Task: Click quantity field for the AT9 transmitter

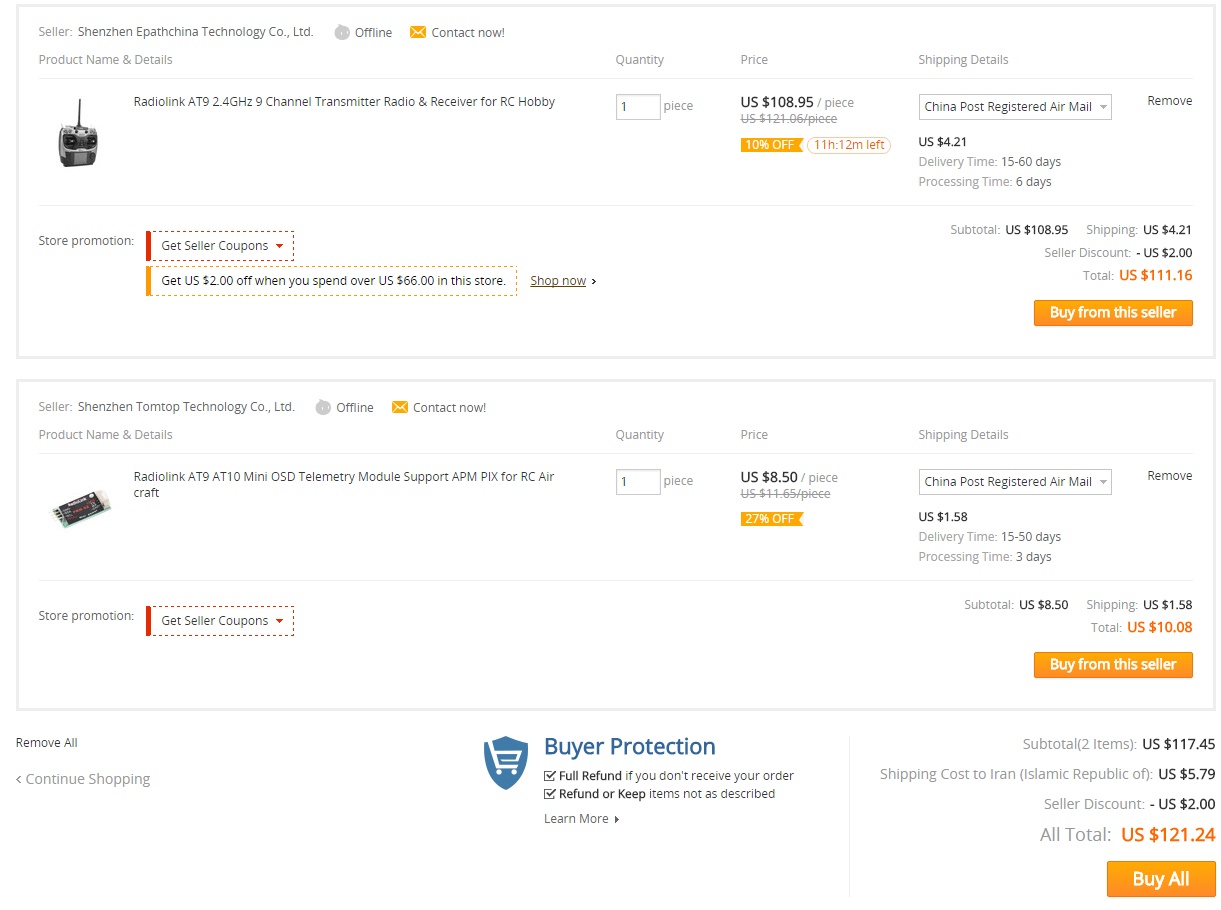Action: tap(638, 106)
